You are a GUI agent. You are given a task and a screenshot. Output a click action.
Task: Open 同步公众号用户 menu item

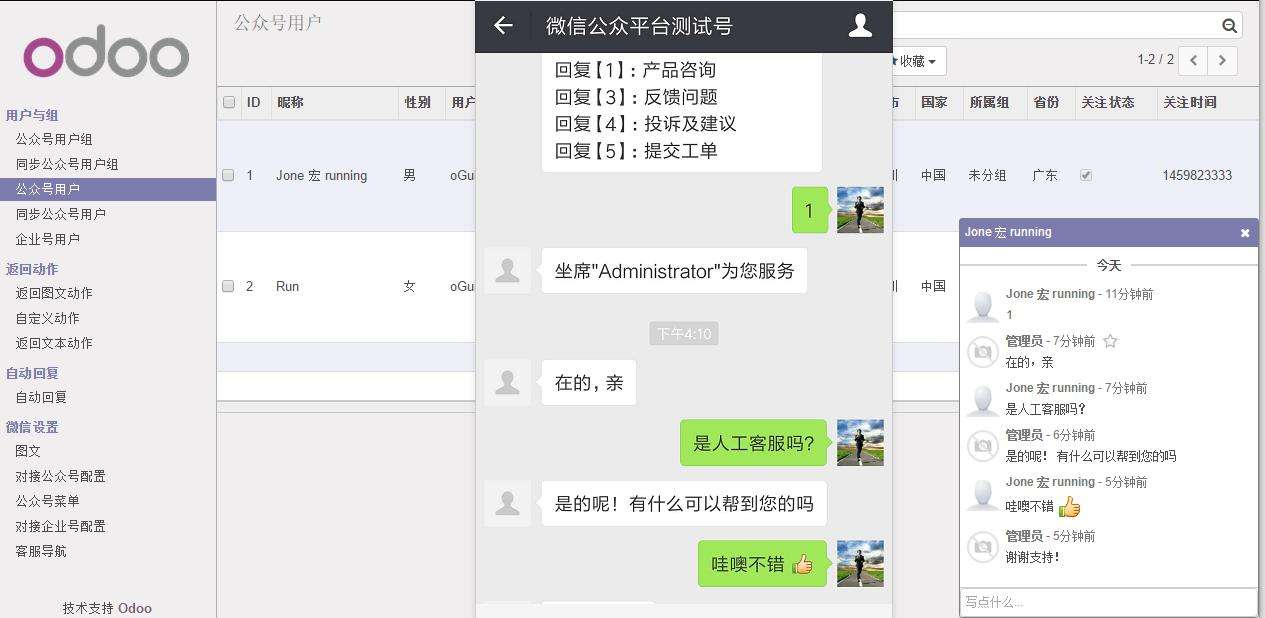pos(60,214)
